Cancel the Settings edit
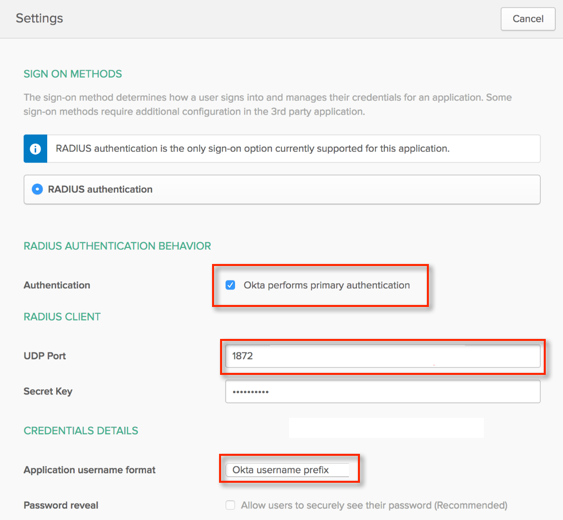 pyautogui.click(x=528, y=19)
